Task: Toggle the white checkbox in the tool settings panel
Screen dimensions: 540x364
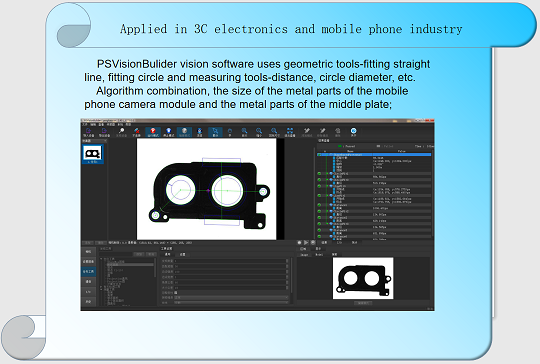Action: pos(175,293)
